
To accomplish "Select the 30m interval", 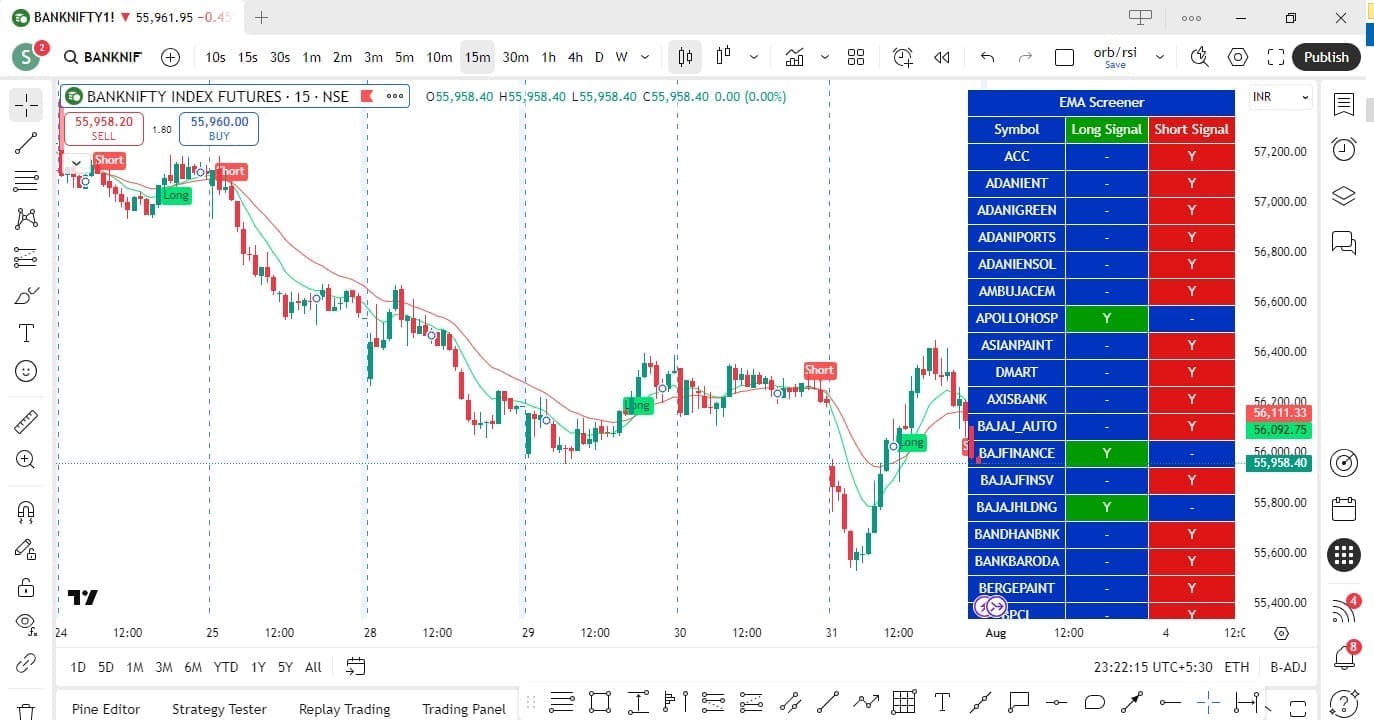I will pyautogui.click(x=515, y=57).
